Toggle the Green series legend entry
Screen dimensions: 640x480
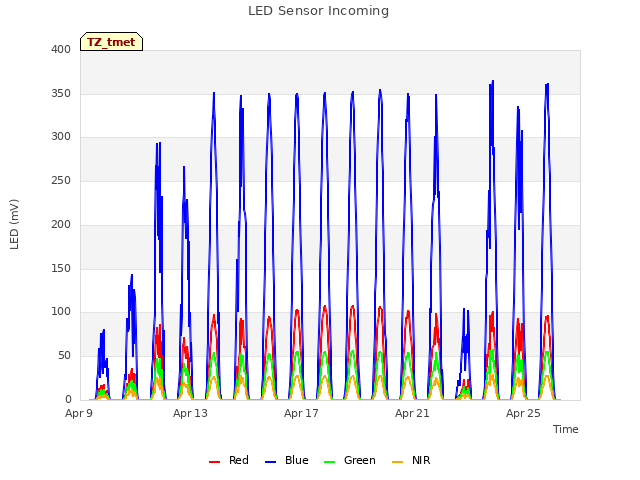[x=349, y=460]
